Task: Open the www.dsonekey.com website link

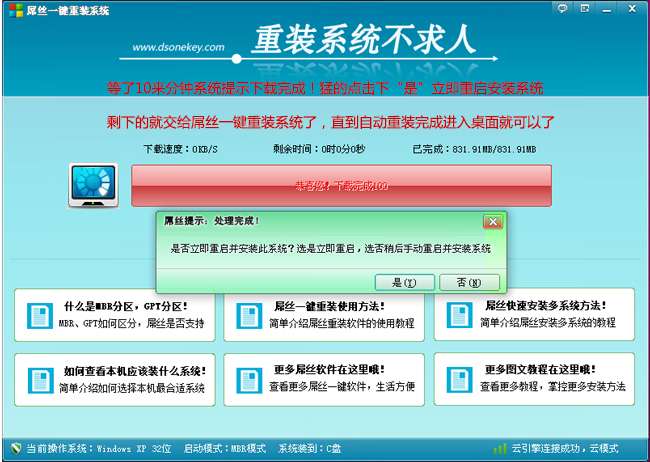Action: (179, 46)
